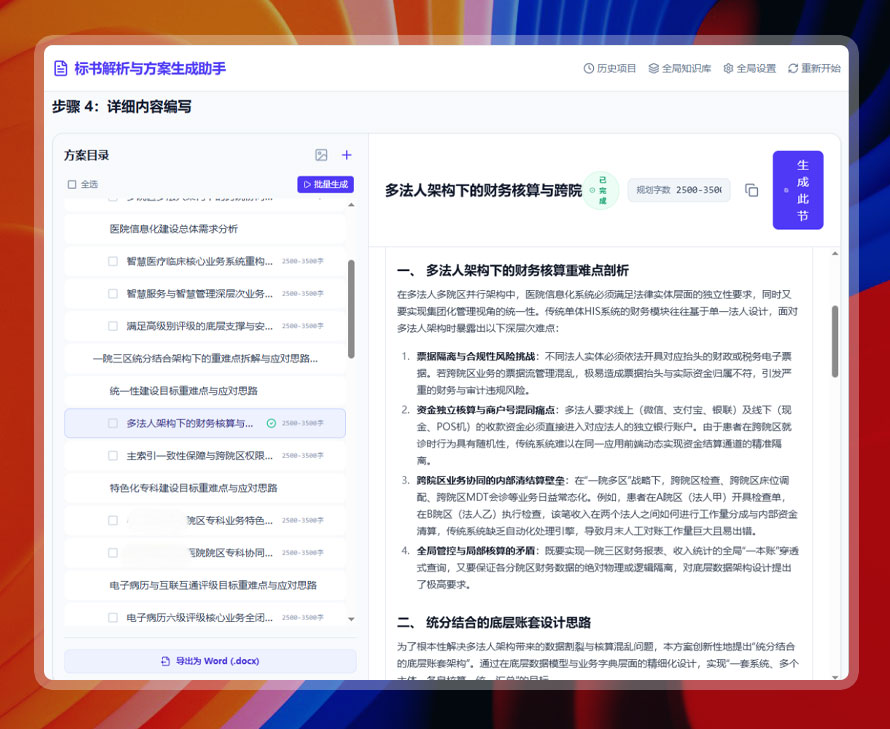Viewport: 890px width, 729px height.
Task: Open 历史项目 link
Action: tap(610, 68)
